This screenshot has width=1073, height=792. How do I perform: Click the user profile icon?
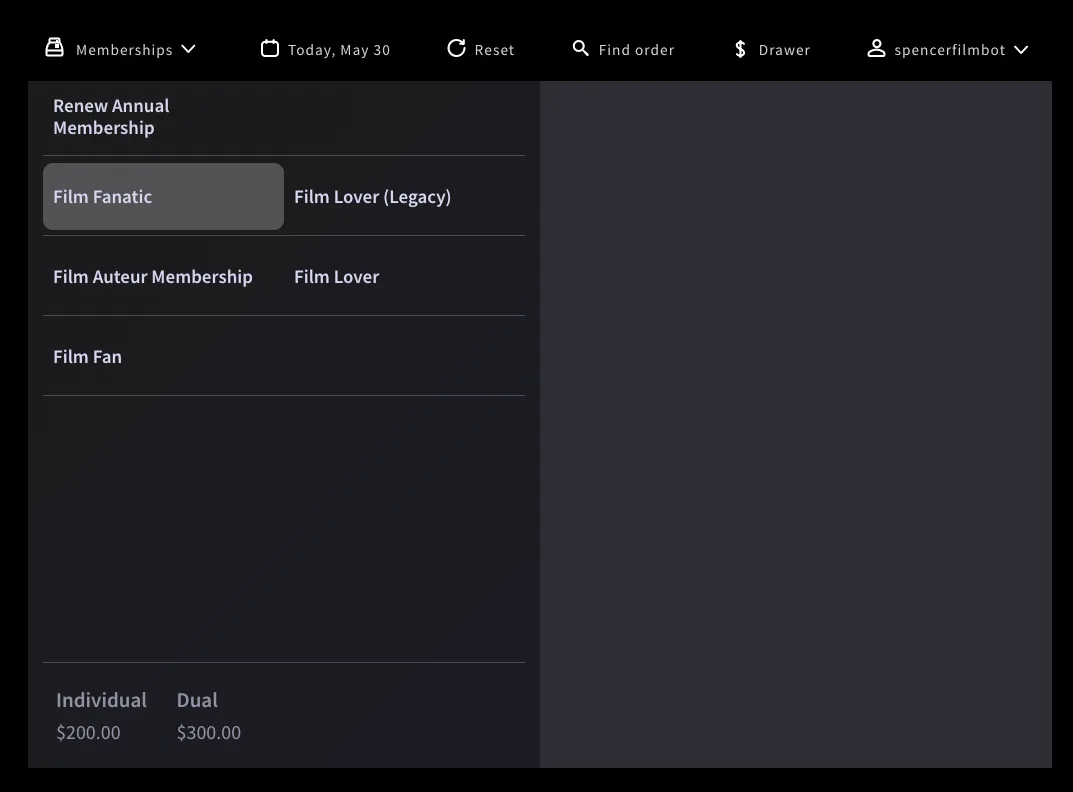[x=877, y=49]
